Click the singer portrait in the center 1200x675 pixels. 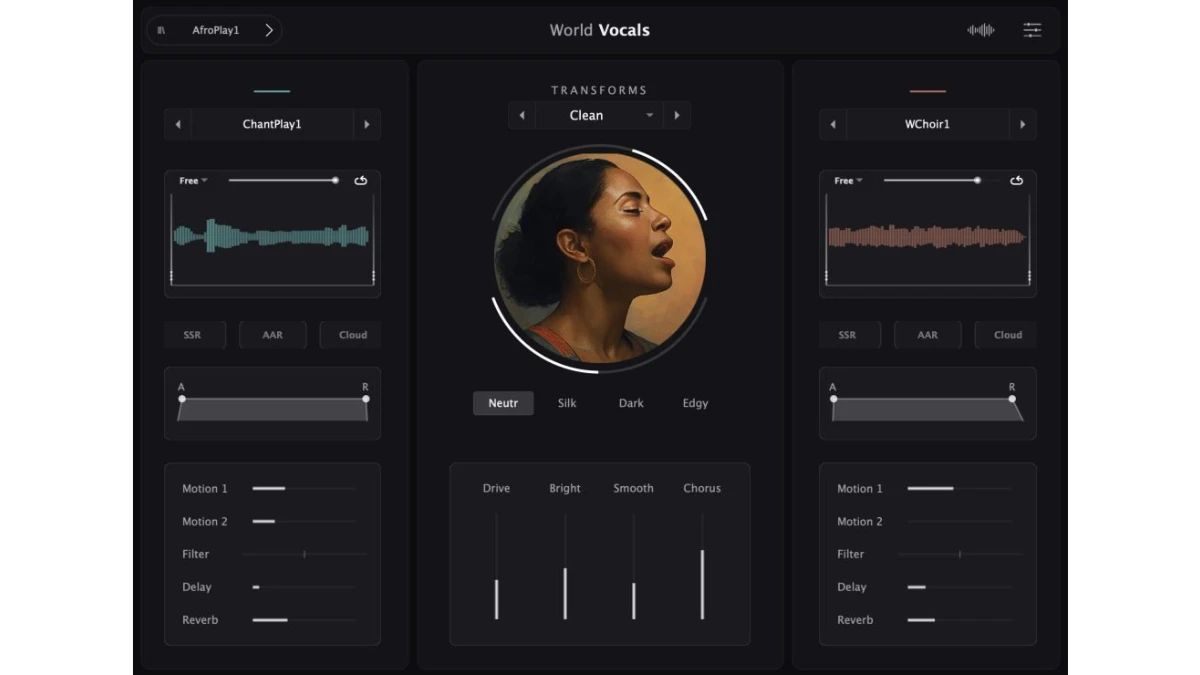(600, 258)
